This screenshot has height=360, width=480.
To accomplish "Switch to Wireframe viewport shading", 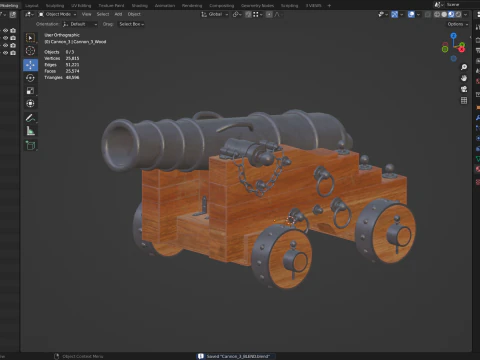I will pos(437,14).
